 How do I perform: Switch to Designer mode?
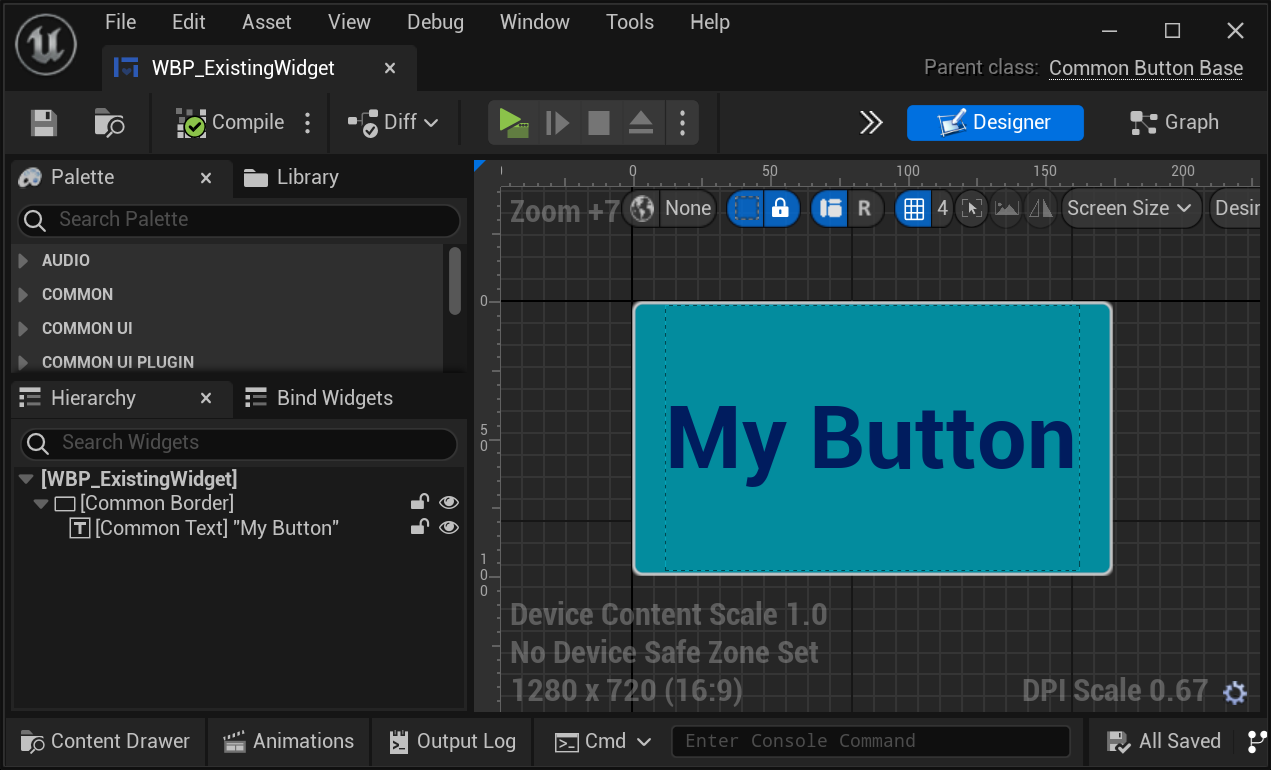[x=995, y=123]
